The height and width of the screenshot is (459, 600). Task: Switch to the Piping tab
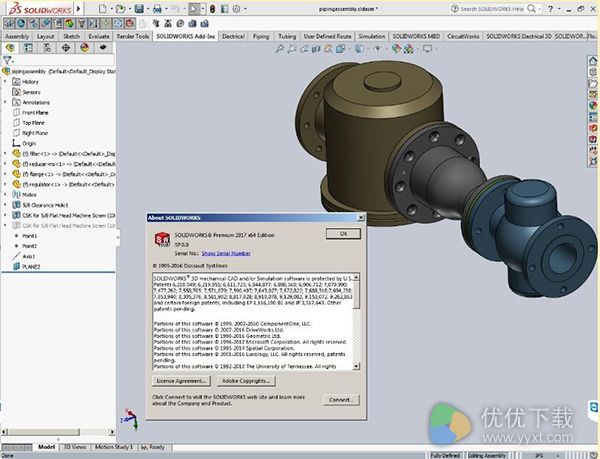[261, 36]
